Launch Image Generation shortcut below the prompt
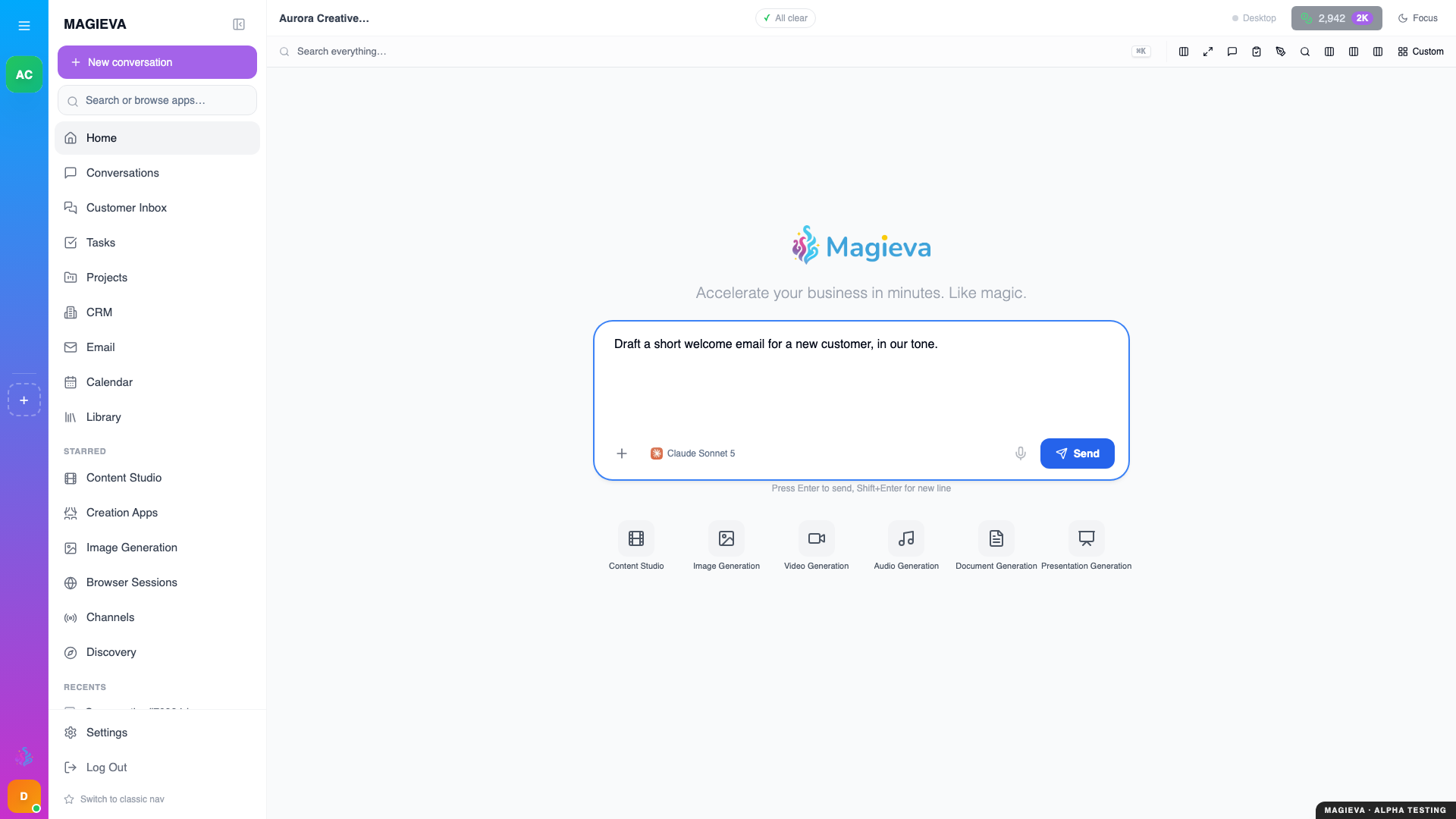Image resolution: width=1456 pixels, height=819 pixels. pos(726,546)
